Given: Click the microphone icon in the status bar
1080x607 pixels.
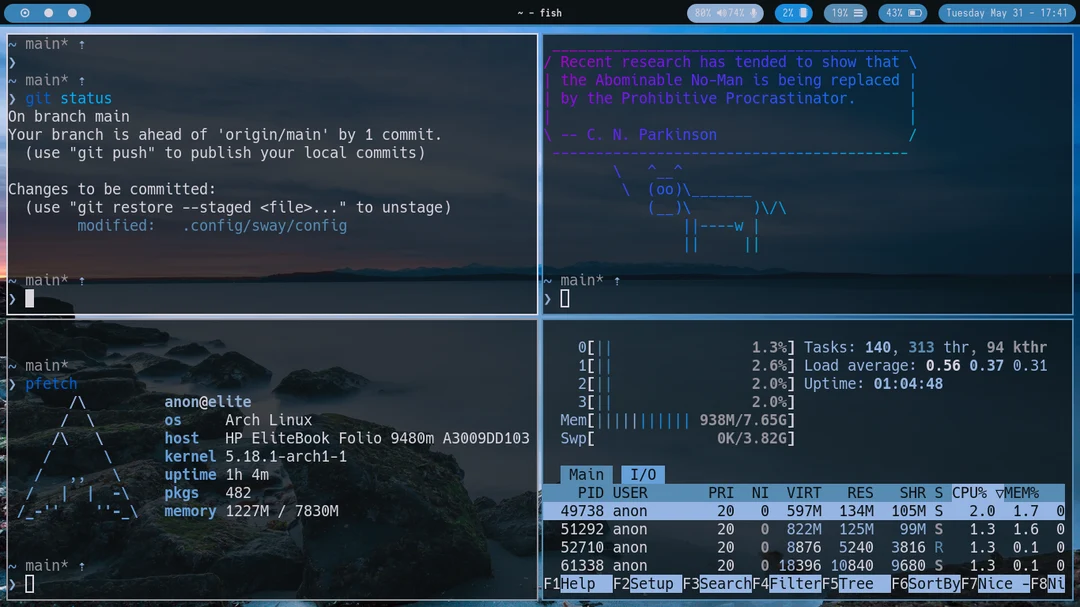Looking at the screenshot, I should tap(753, 13).
